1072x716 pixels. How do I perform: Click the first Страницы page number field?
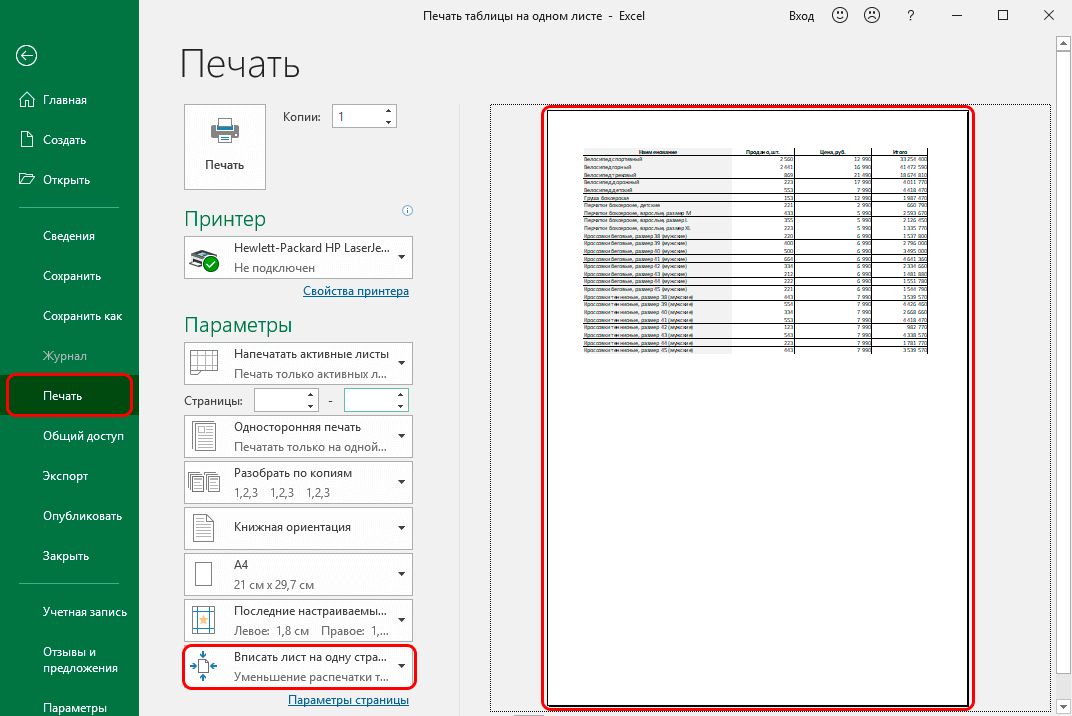282,399
